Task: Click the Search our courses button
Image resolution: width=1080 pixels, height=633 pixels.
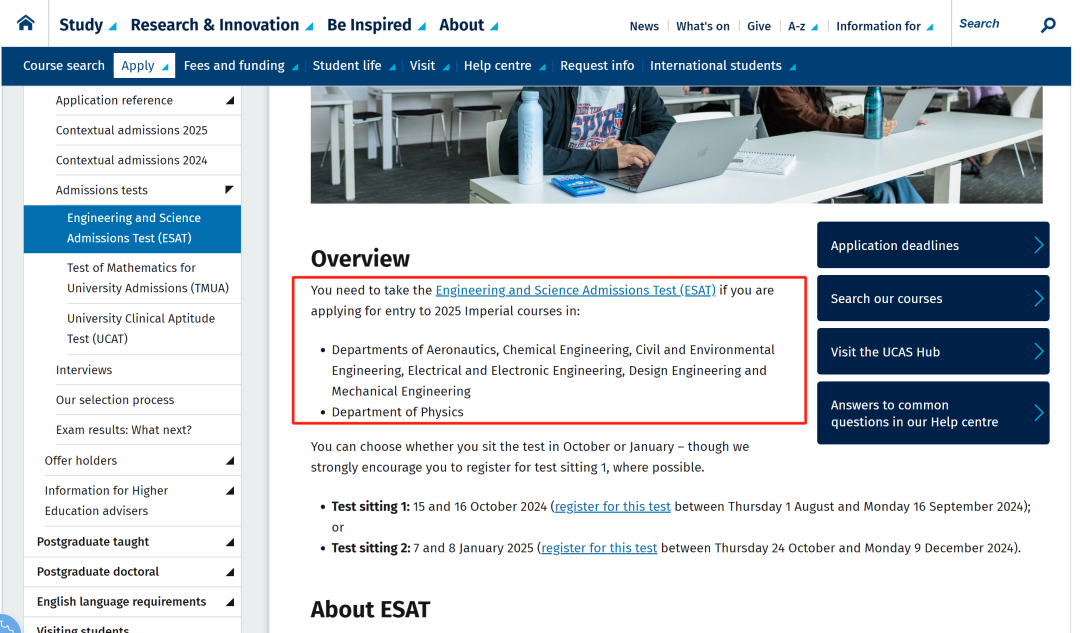Action: click(x=933, y=298)
